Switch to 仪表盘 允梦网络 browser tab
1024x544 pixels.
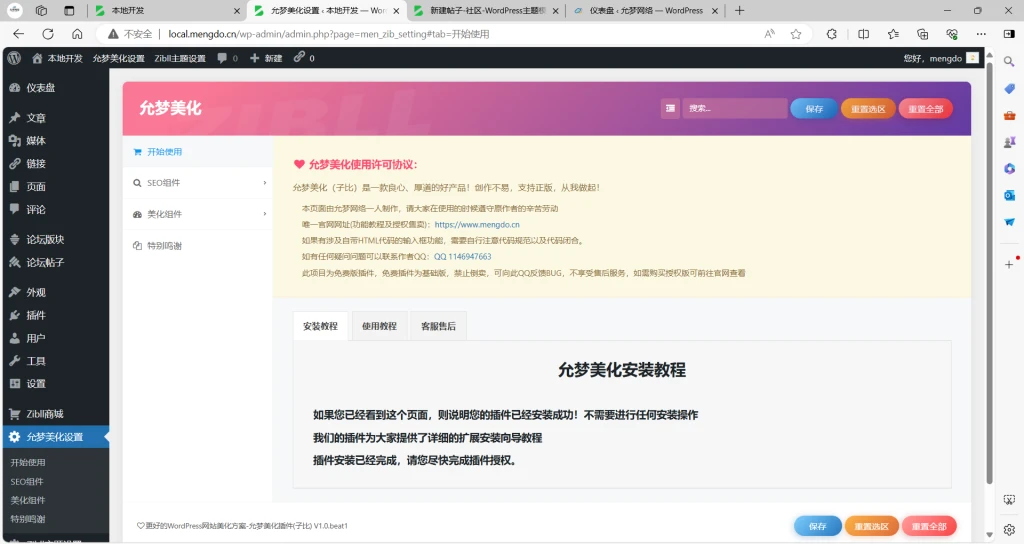tap(645, 10)
